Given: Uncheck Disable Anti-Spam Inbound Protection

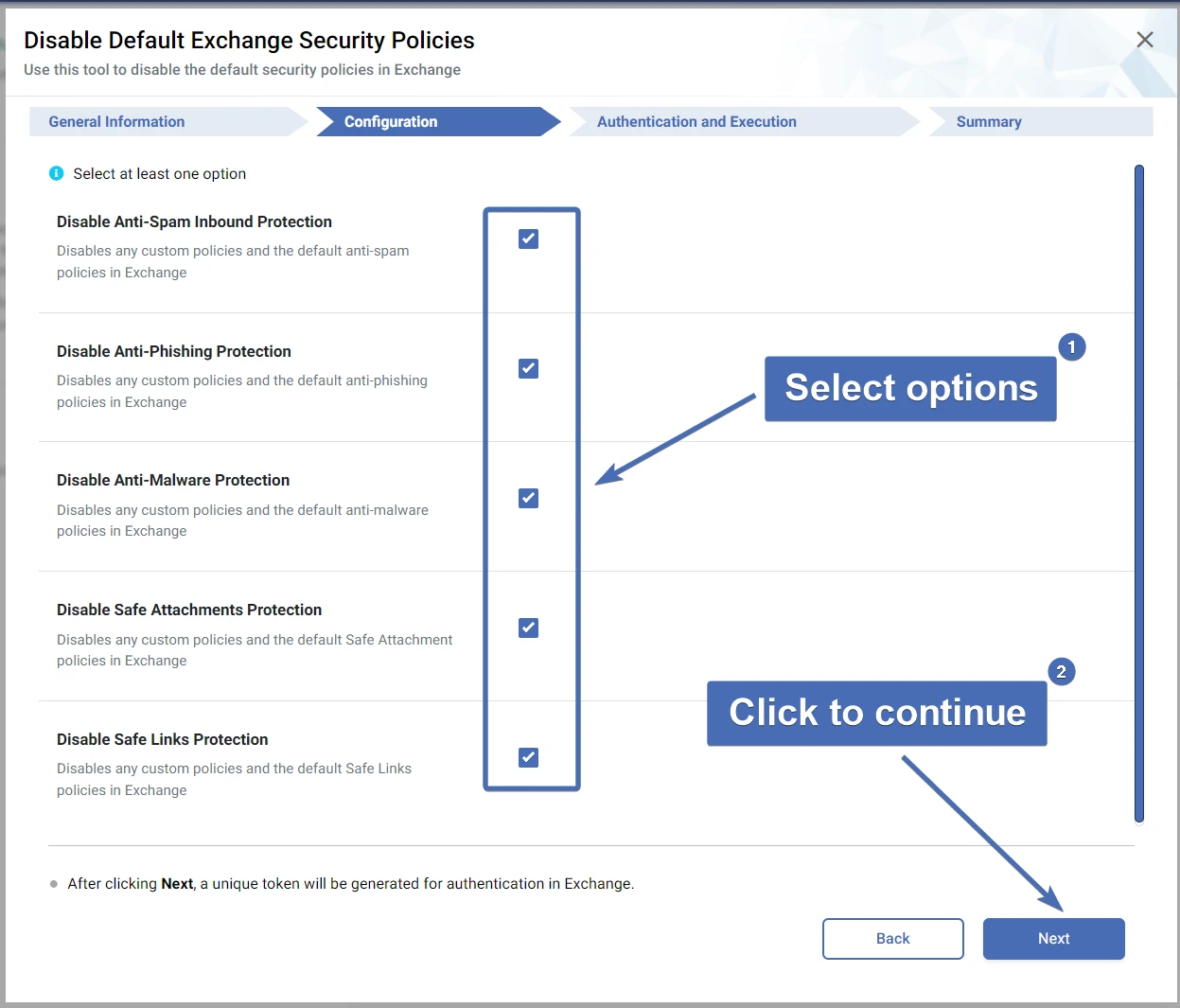Looking at the screenshot, I should [x=528, y=239].
